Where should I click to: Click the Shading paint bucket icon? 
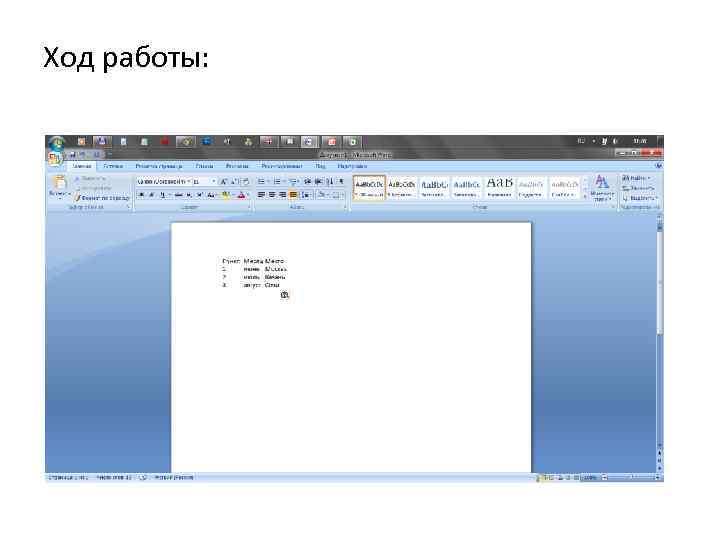(x=323, y=195)
